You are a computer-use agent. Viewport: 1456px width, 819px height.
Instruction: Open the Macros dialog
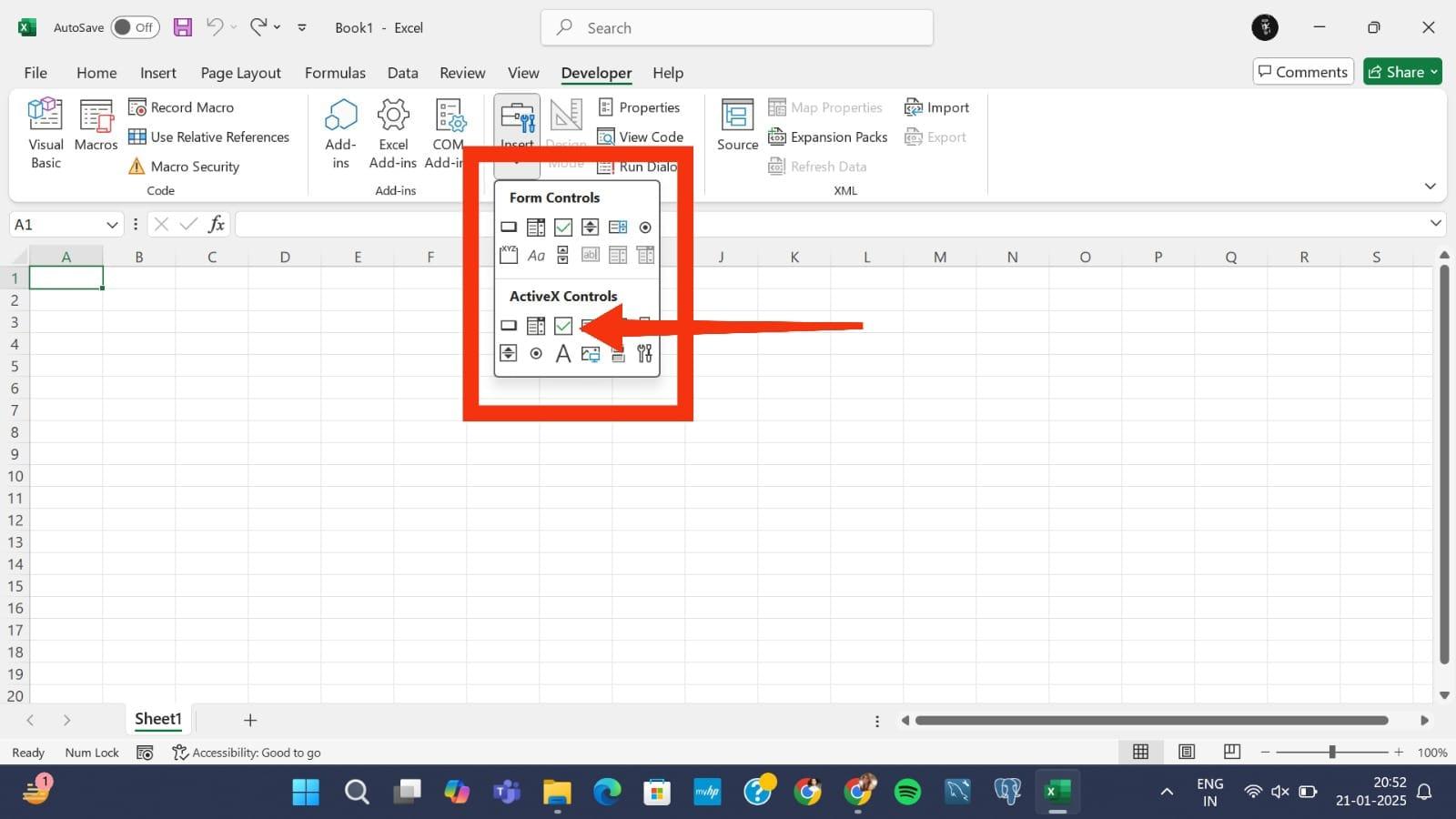(96, 126)
